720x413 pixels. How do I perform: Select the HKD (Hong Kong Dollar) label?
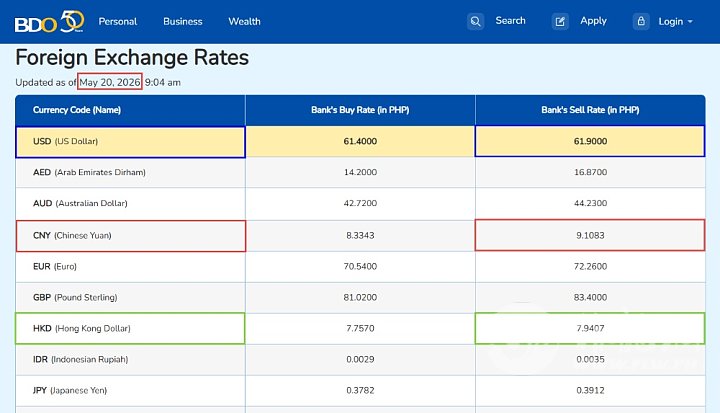click(x=82, y=328)
